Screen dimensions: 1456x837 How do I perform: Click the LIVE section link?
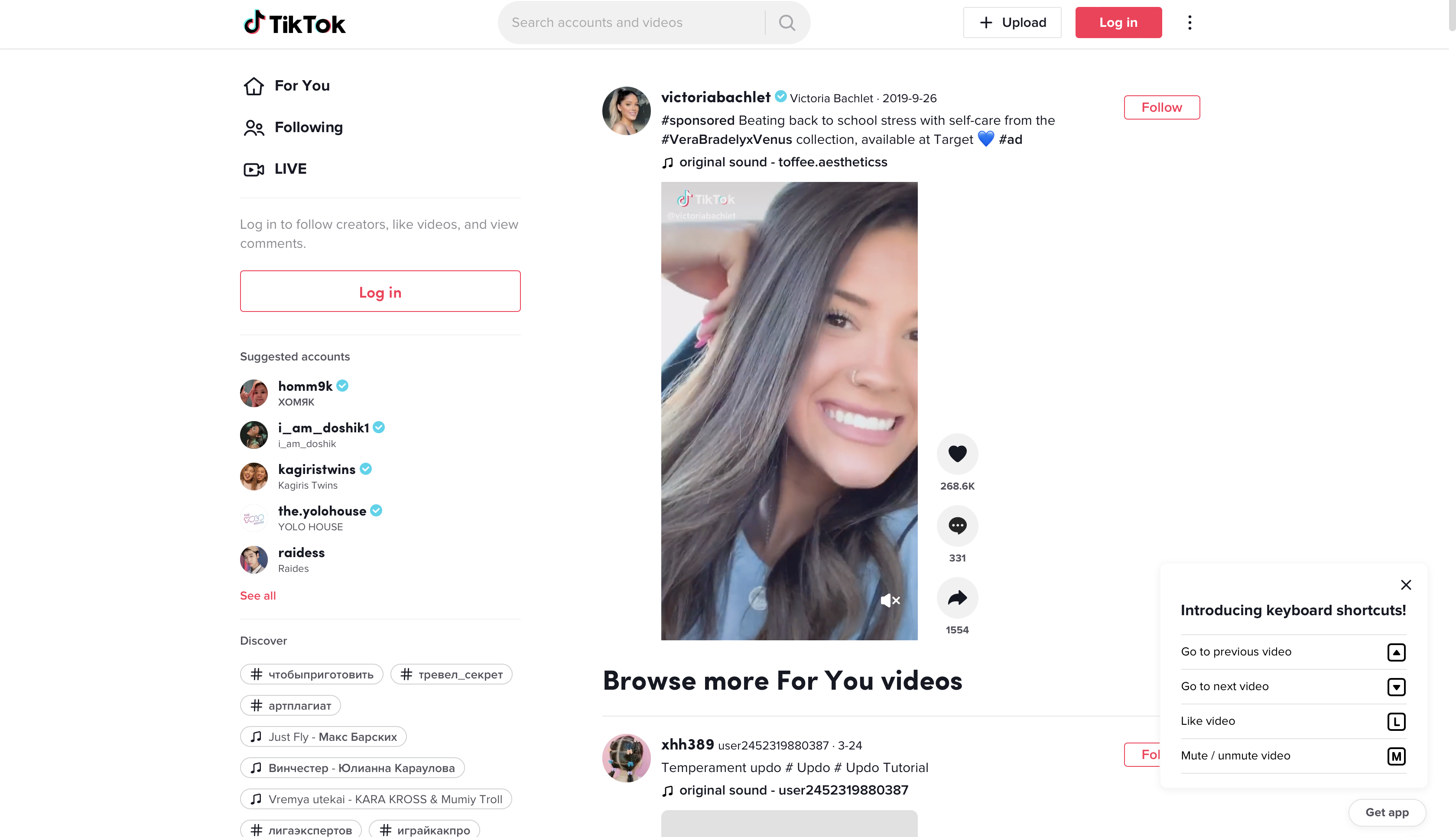pos(290,168)
